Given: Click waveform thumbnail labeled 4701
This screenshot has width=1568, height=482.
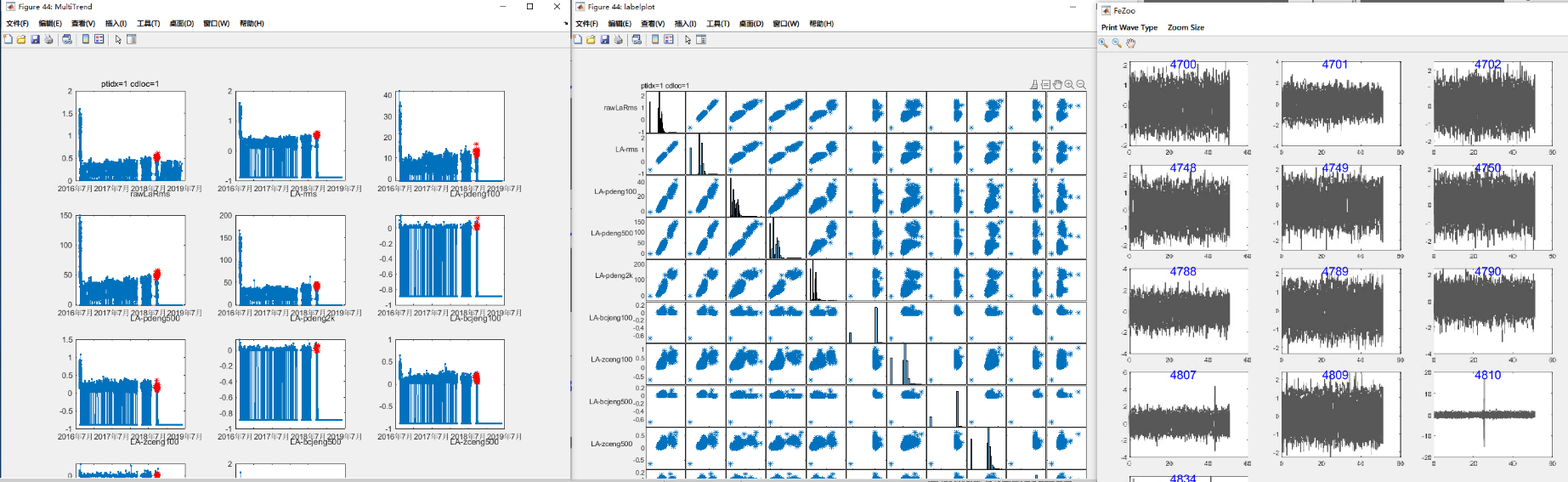Looking at the screenshot, I should tap(1340, 104).
